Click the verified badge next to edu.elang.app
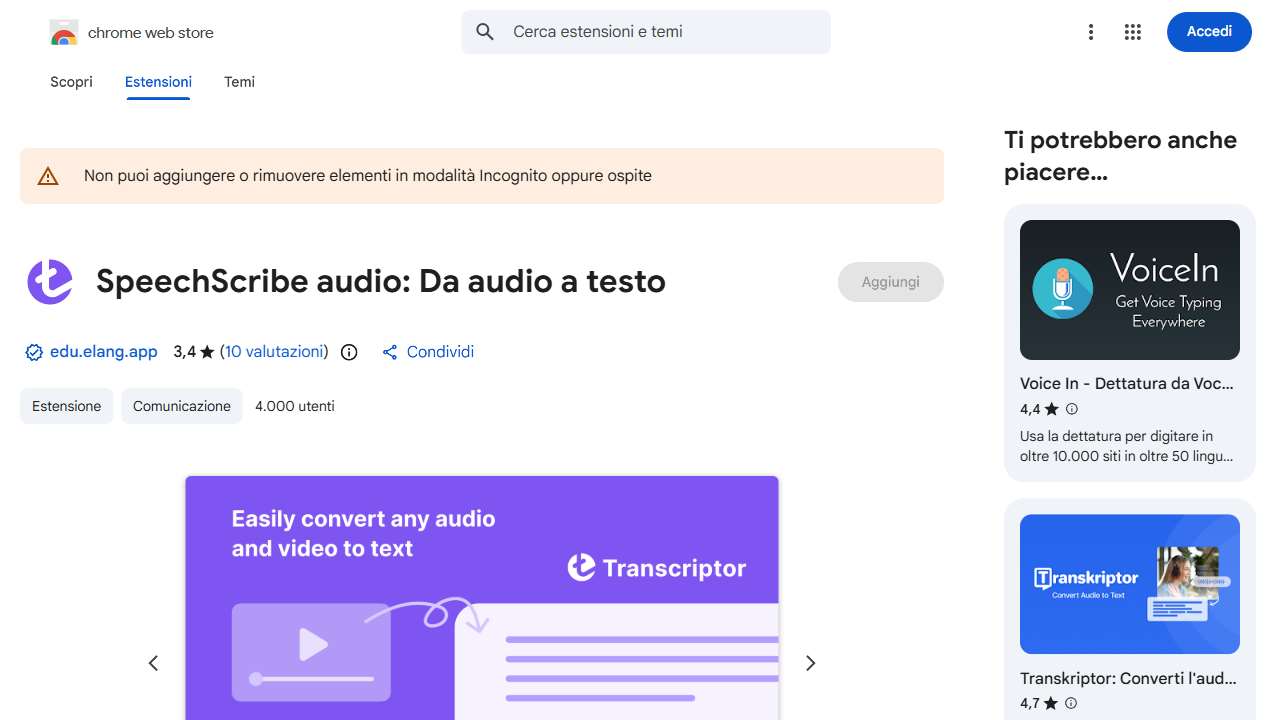 34,352
